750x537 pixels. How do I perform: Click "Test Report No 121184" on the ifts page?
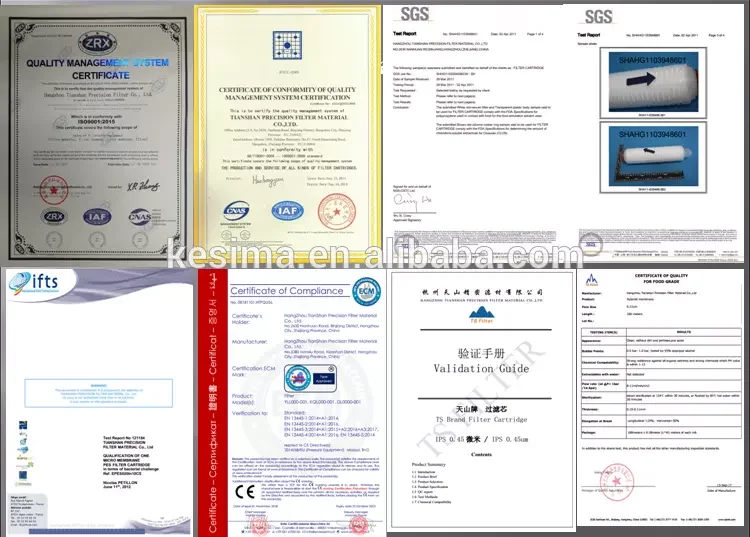123,438
